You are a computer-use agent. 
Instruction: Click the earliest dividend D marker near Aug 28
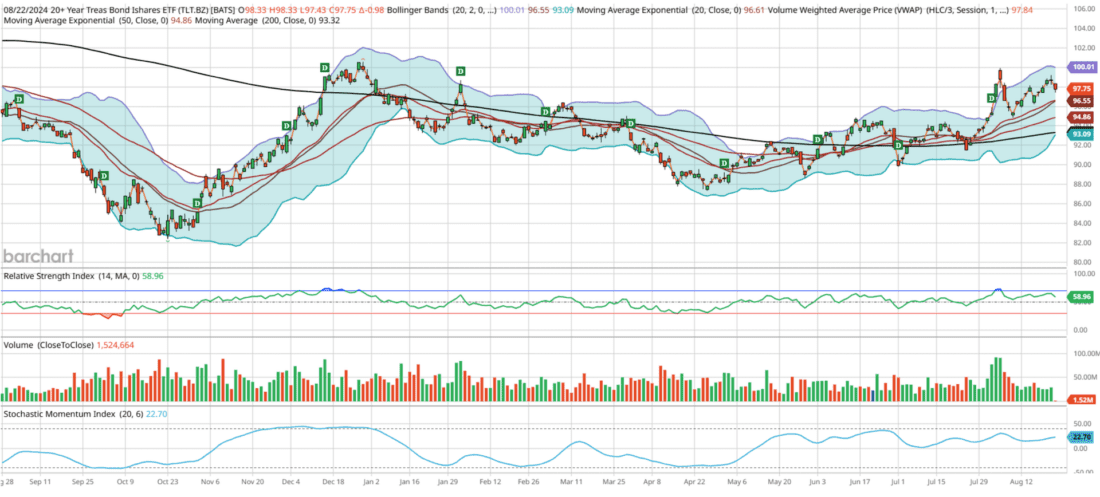[x=19, y=99]
